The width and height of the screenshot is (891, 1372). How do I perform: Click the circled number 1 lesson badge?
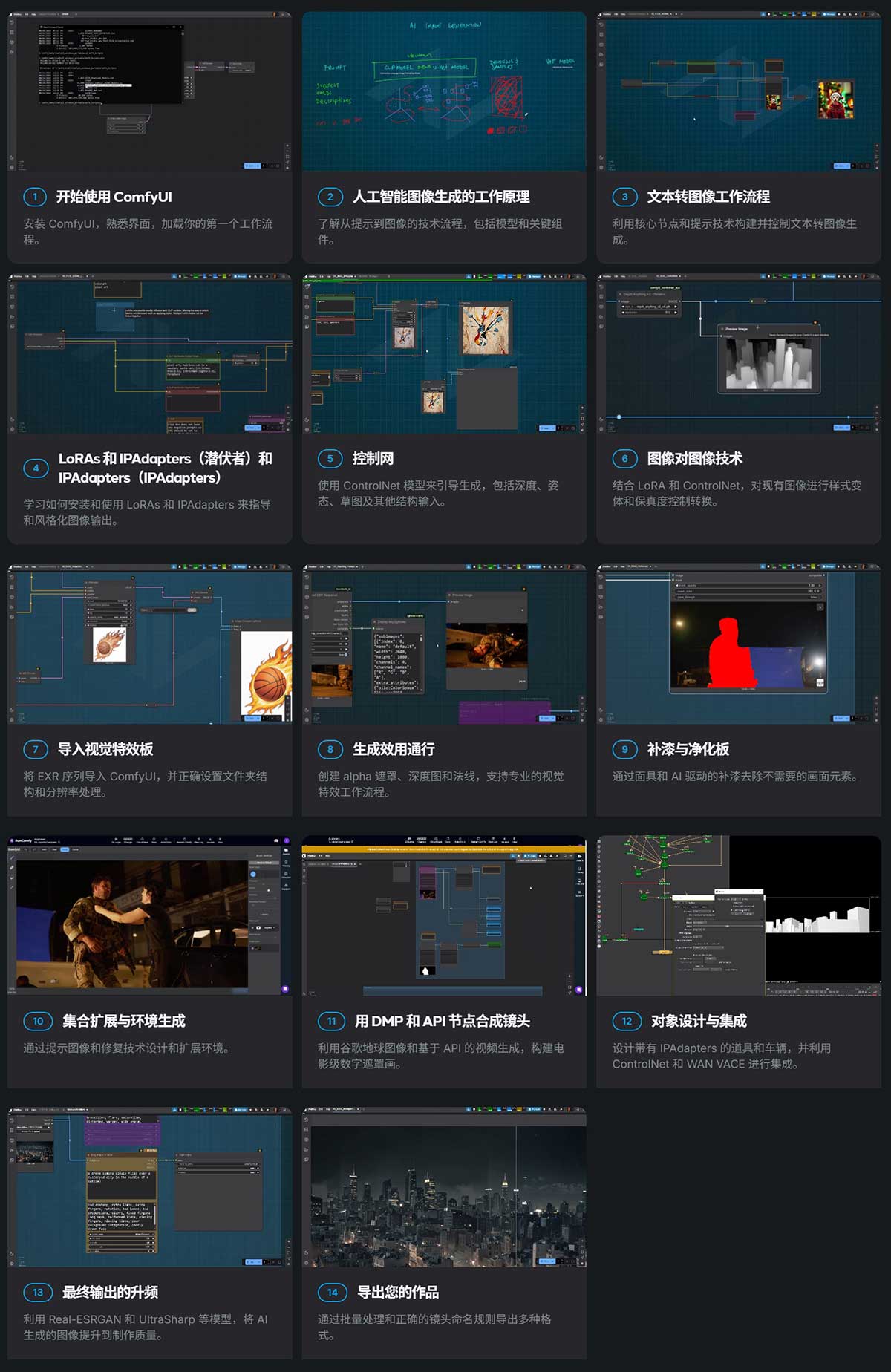(34, 197)
